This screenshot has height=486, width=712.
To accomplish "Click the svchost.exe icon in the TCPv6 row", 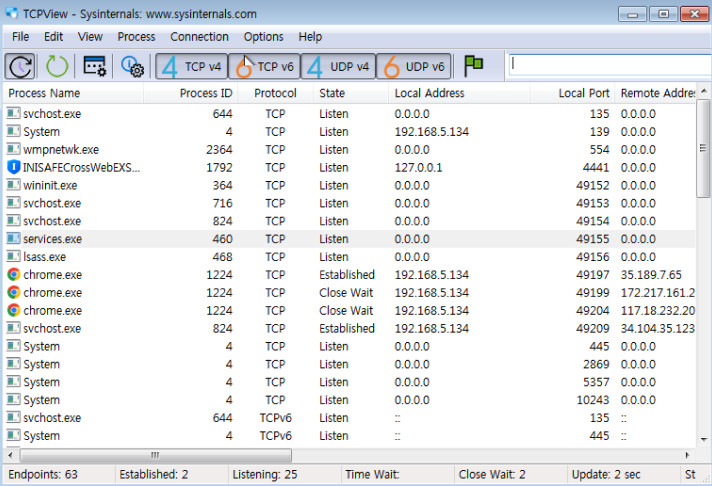I will 14,417.
